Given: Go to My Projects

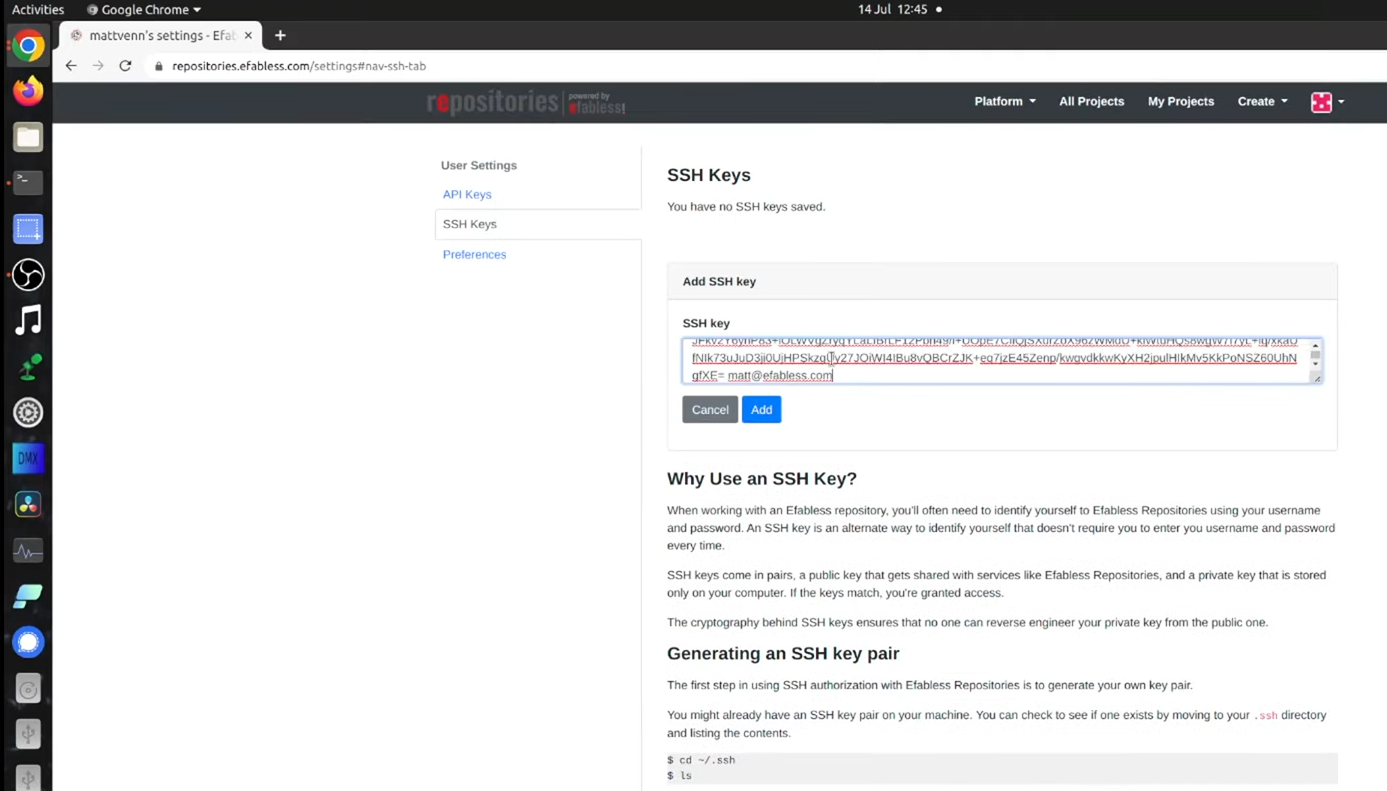Looking at the screenshot, I should pyautogui.click(x=1181, y=101).
